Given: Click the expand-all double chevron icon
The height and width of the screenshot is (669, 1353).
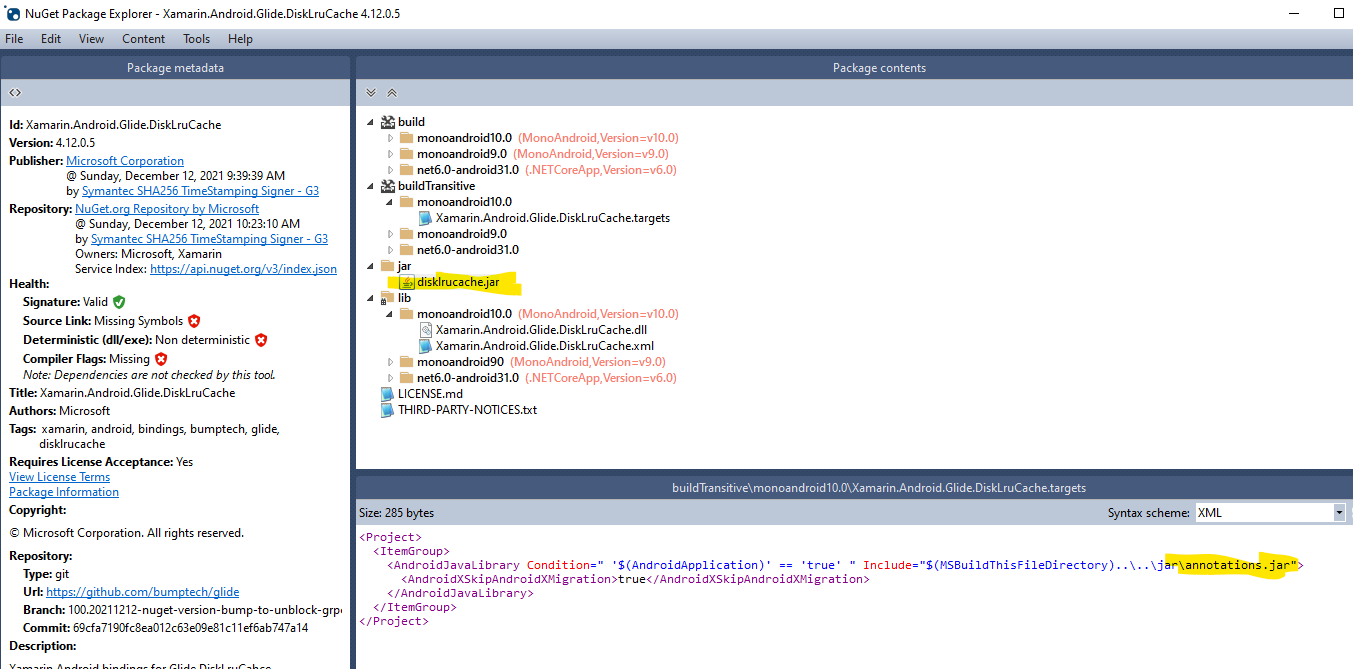Looking at the screenshot, I should coord(370,92).
